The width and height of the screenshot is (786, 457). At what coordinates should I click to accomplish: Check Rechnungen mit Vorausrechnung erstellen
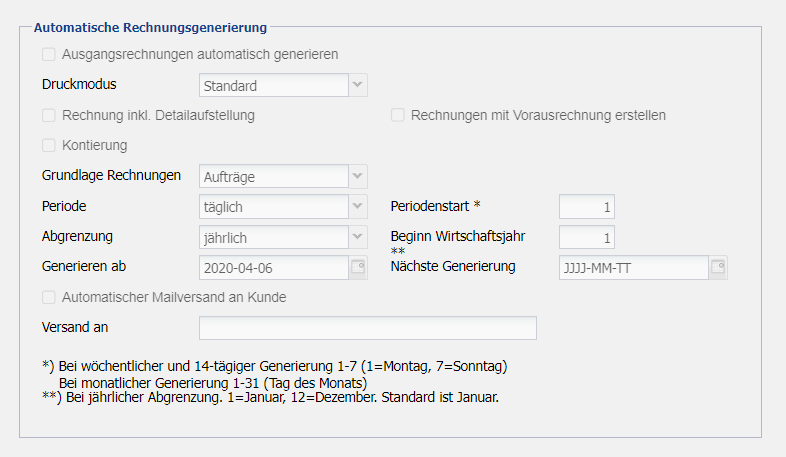coord(398,115)
